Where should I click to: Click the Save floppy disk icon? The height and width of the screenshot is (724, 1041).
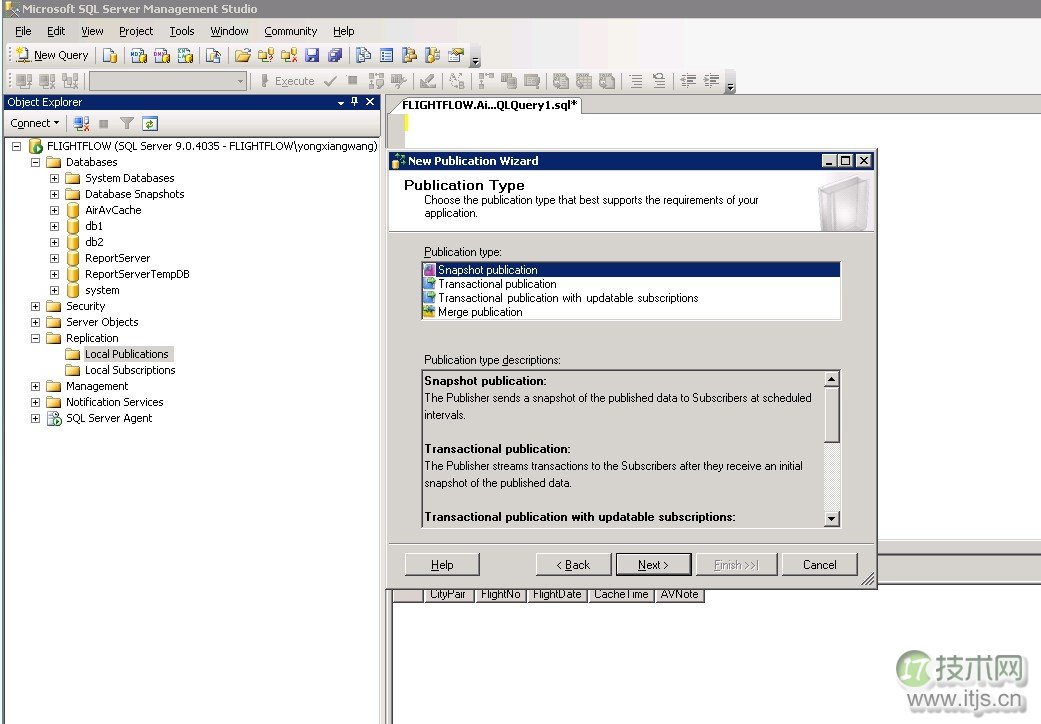click(312, 55)
